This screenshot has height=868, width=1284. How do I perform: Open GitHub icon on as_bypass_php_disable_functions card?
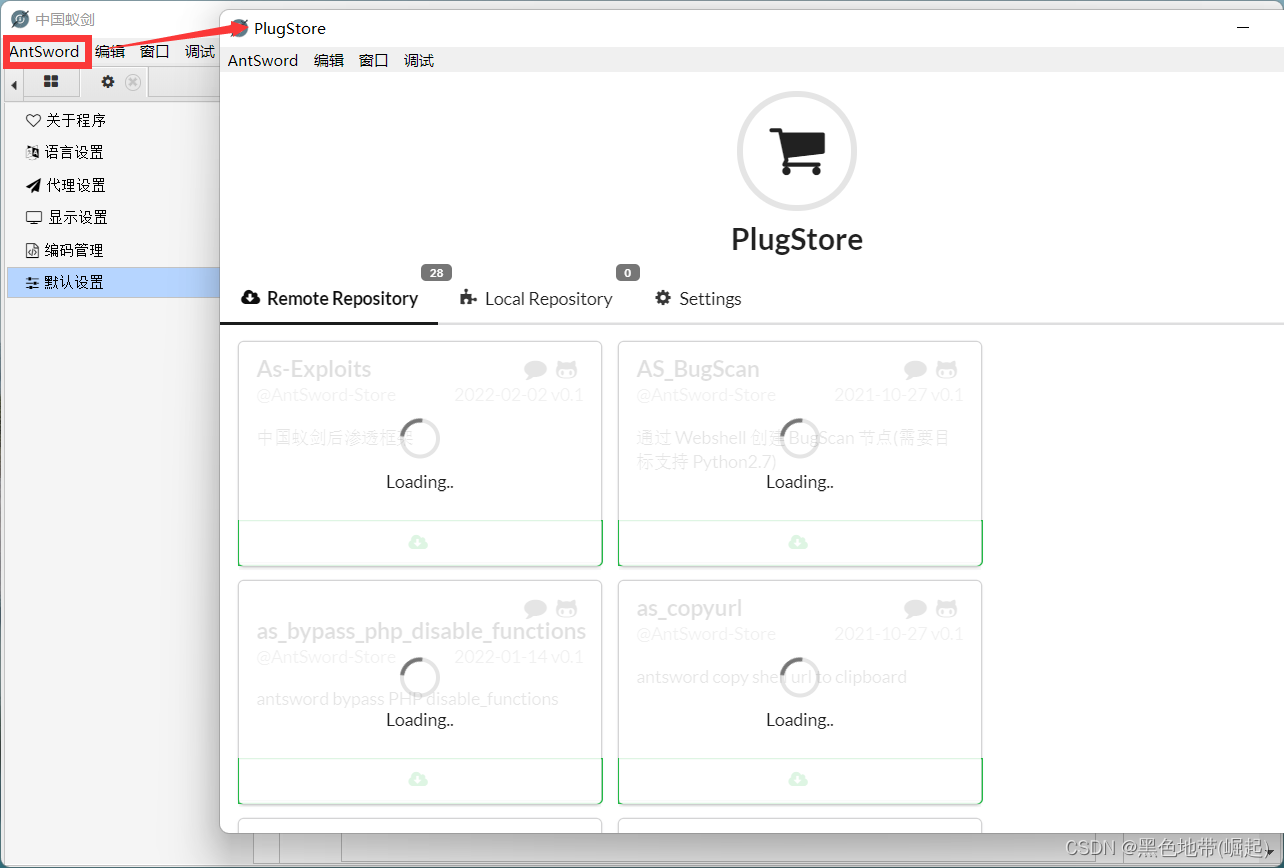coord(567,608)
